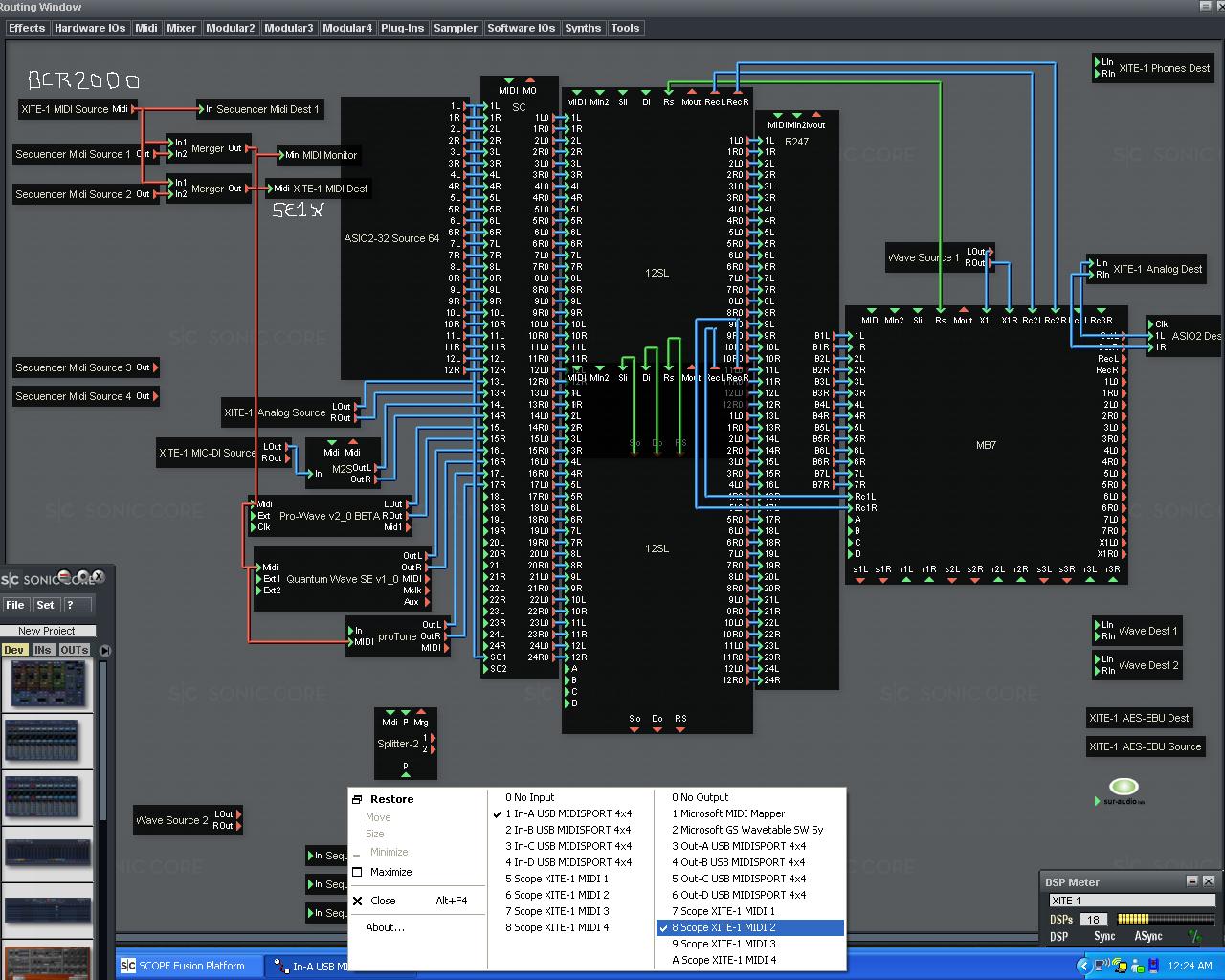The width and height of the screenshot is (1225, 980).
Task: Select the top device thumbnail in the left sidebar
Action: click(48, 683)
